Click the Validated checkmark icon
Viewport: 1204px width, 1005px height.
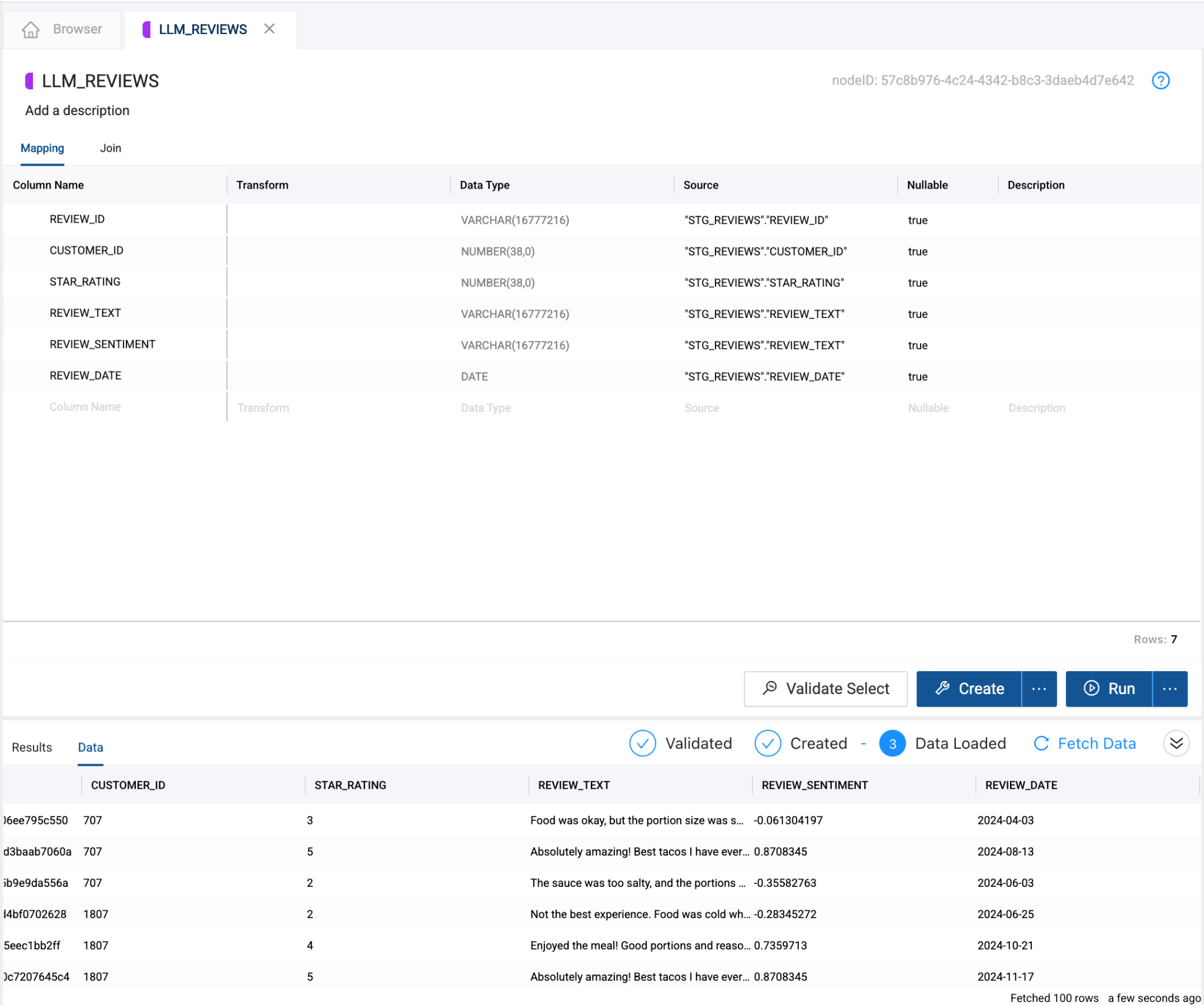[x=643, y=743]
